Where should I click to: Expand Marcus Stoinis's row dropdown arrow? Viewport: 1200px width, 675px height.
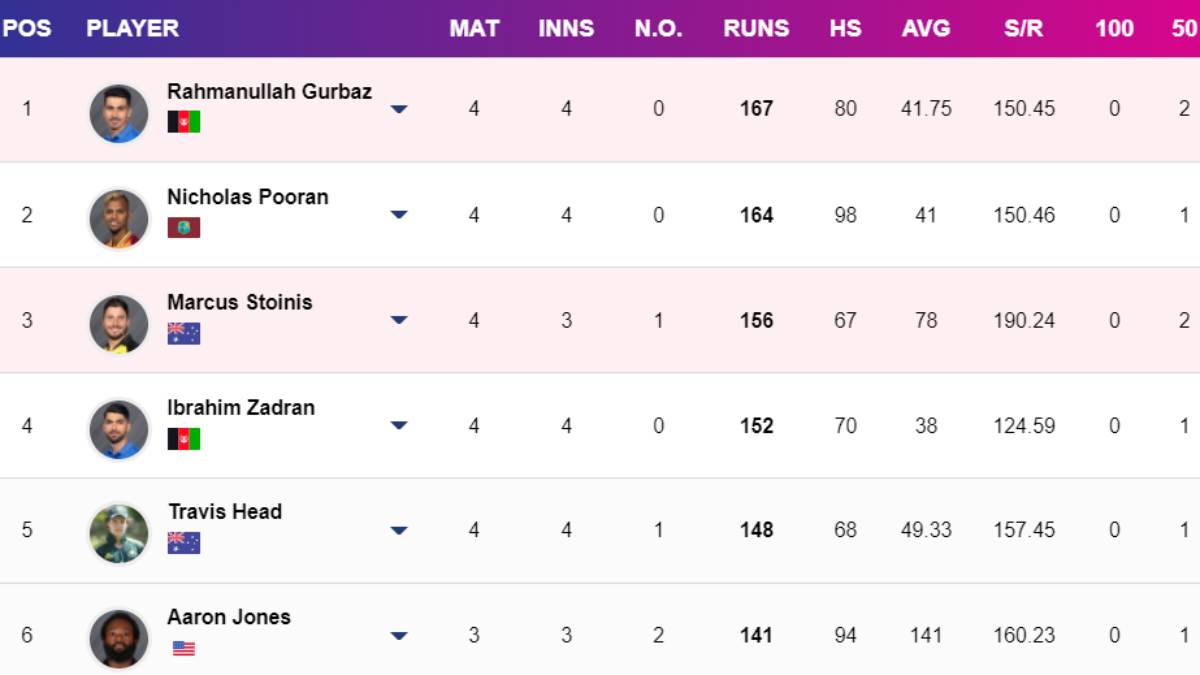click(x=399, y=320)
